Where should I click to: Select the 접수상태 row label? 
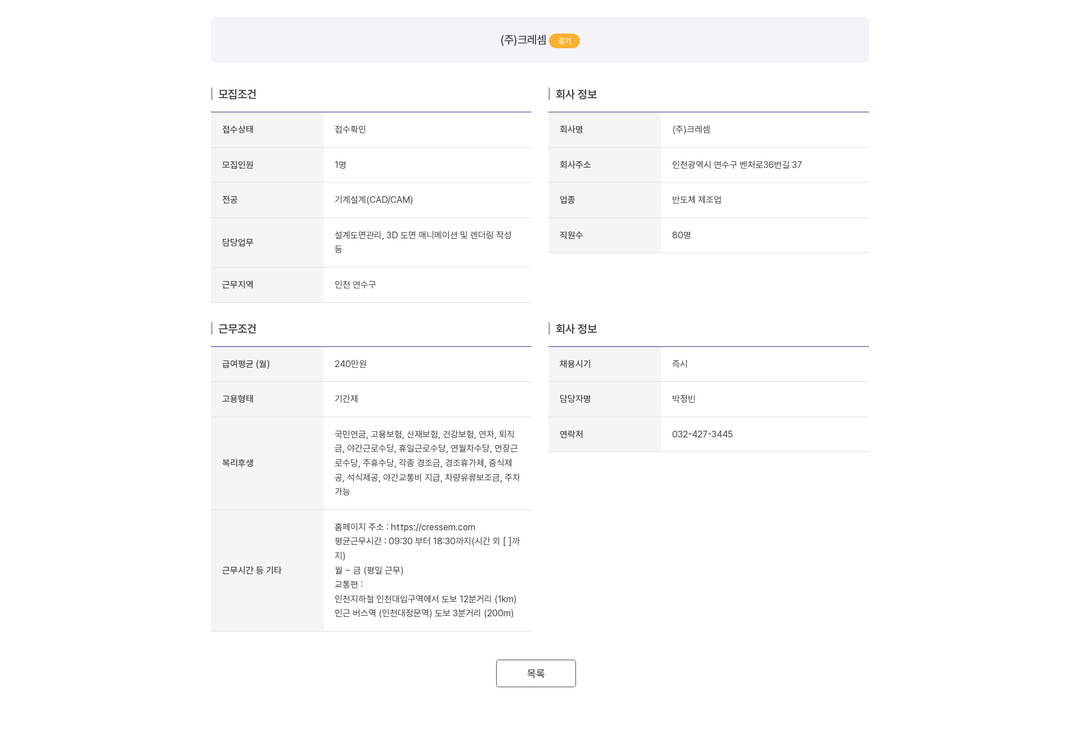pyautogui.click(x=237, y=129)
